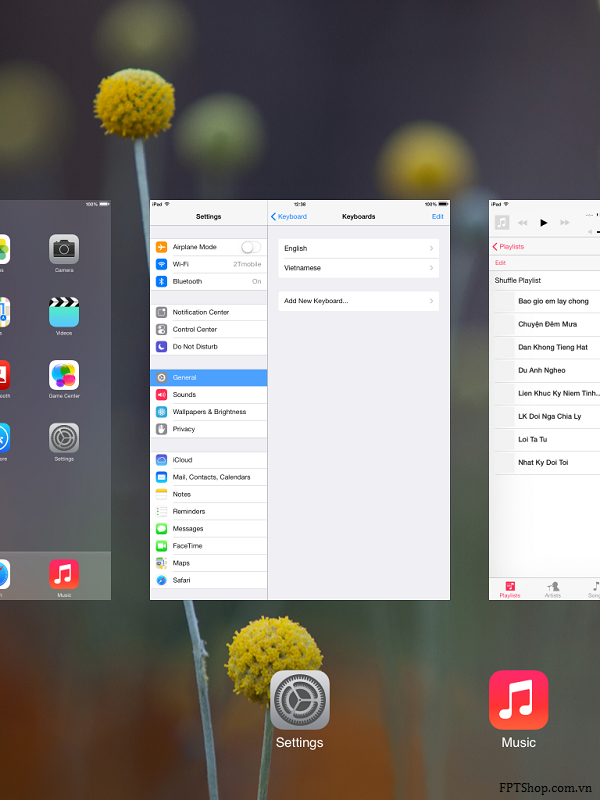Skip to previous track in Music
This screenshot has height=800, width=600.
tap(522, 222)
